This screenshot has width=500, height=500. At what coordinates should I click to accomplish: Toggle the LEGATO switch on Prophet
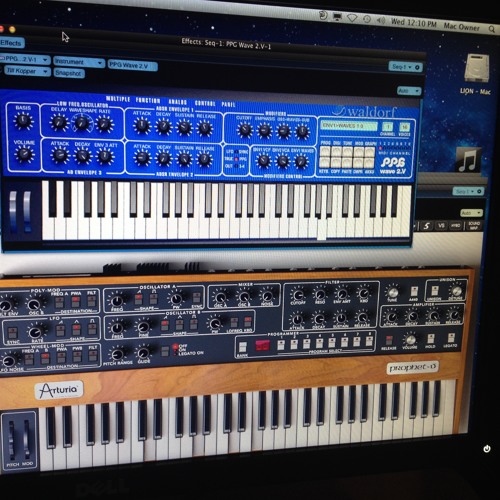(451, 338)
